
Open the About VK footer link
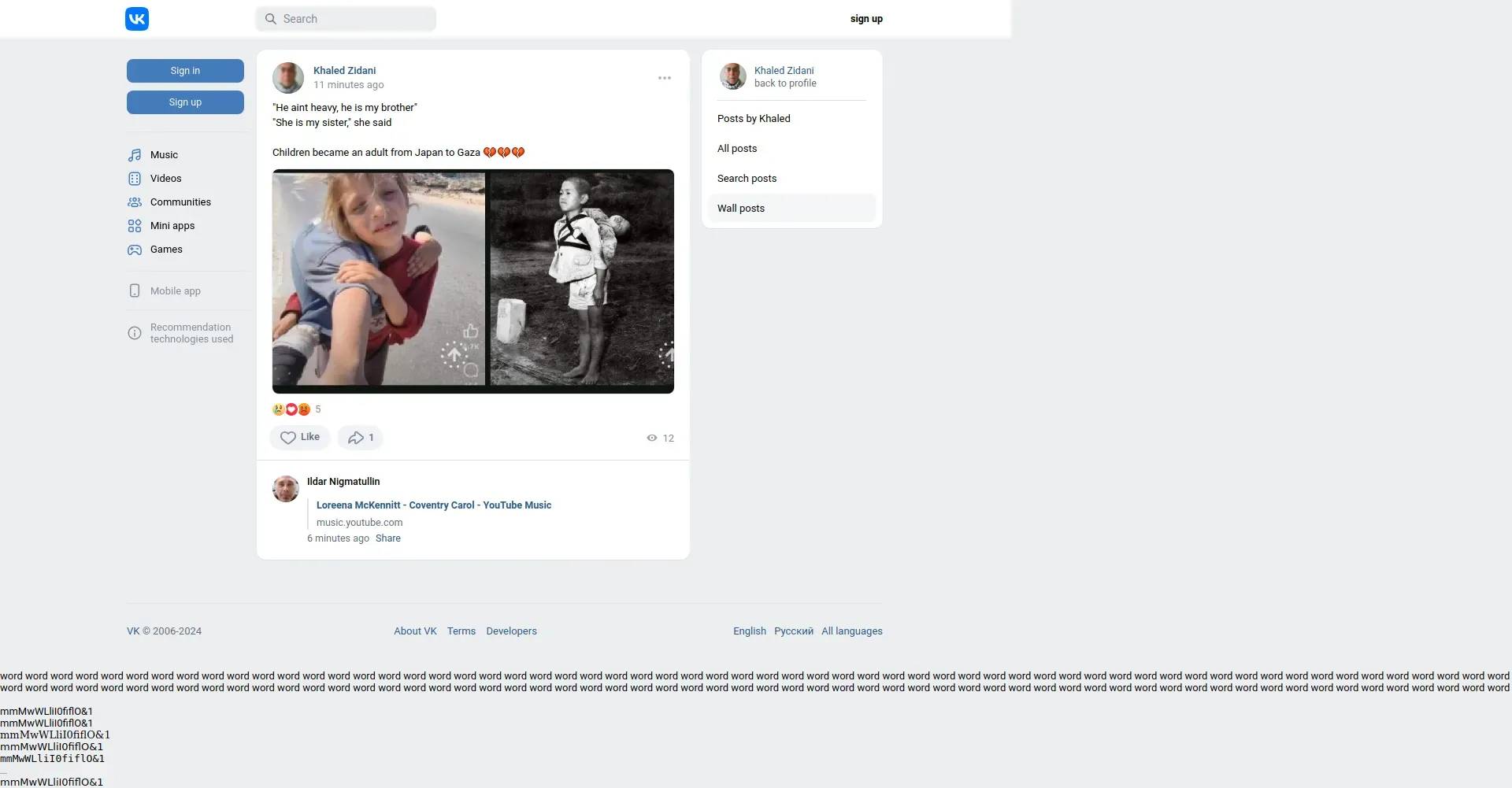pyautogui.click(x=415, y=631)
